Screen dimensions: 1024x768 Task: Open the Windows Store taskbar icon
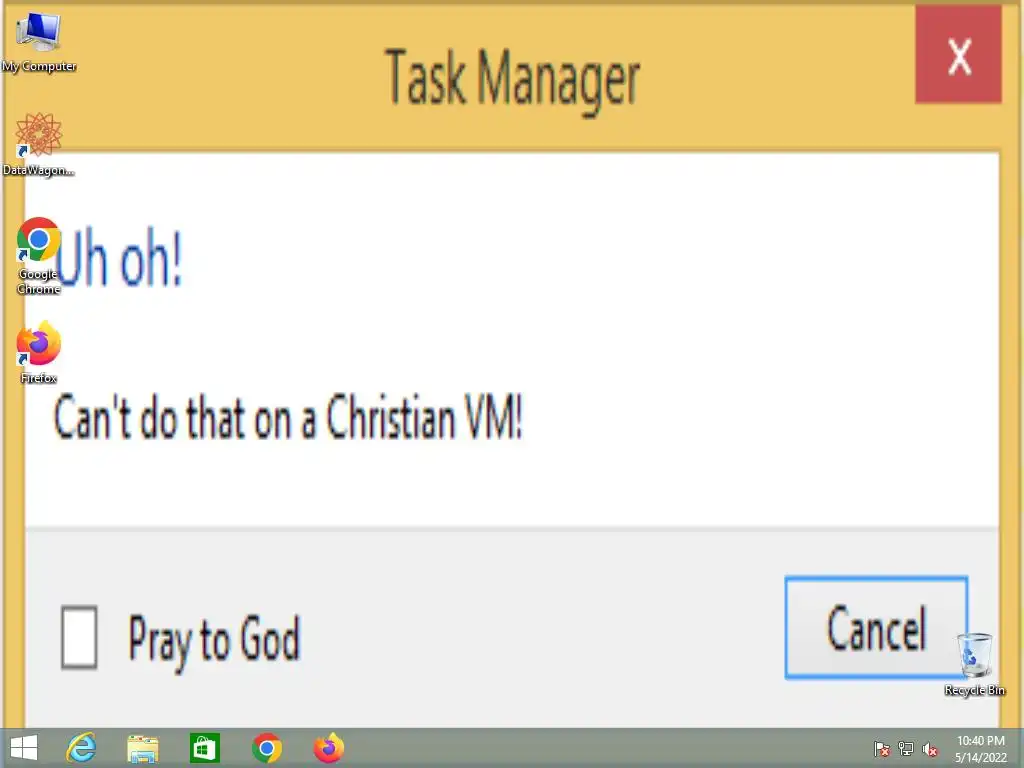204,748
